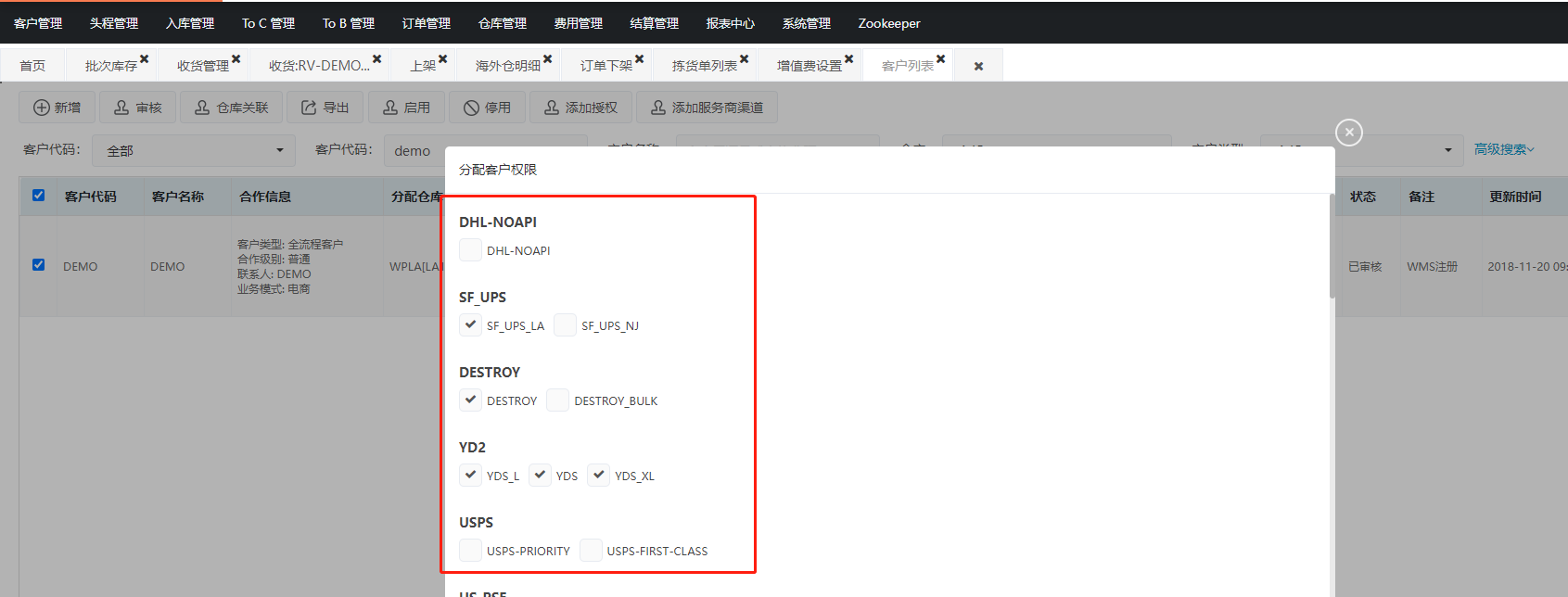Check the SF_UPS_NJ checkbox

tap(565, 324)
